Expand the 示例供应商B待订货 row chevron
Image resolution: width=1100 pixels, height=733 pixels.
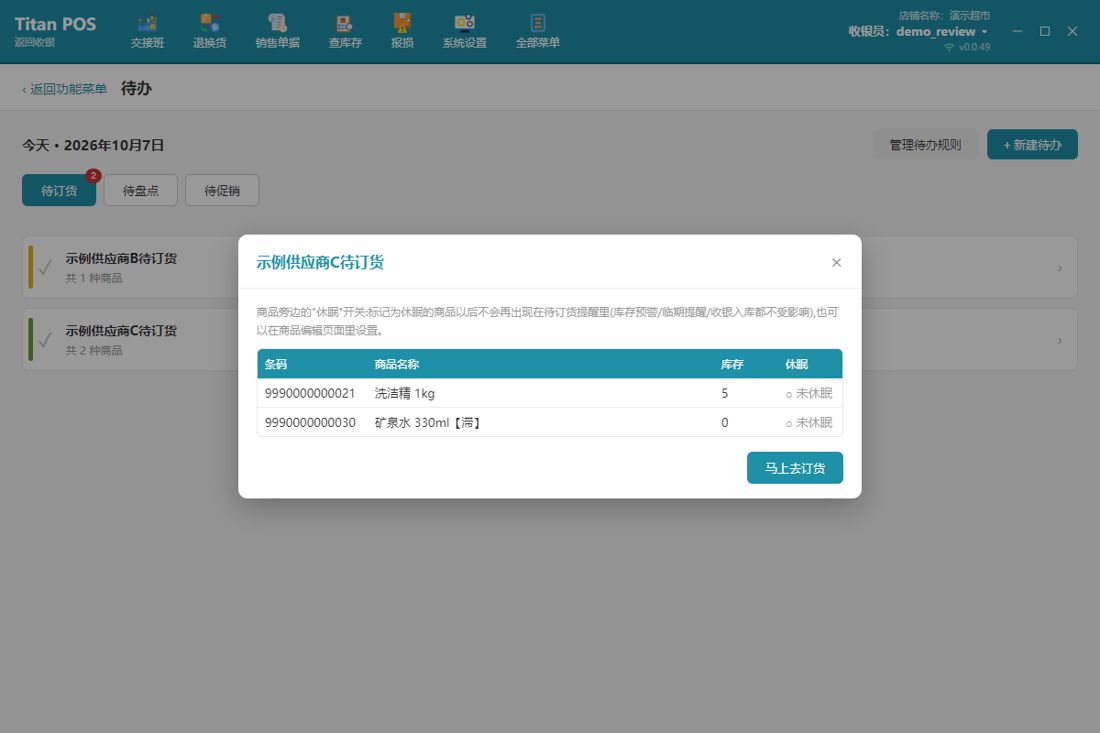(1059, 268)
